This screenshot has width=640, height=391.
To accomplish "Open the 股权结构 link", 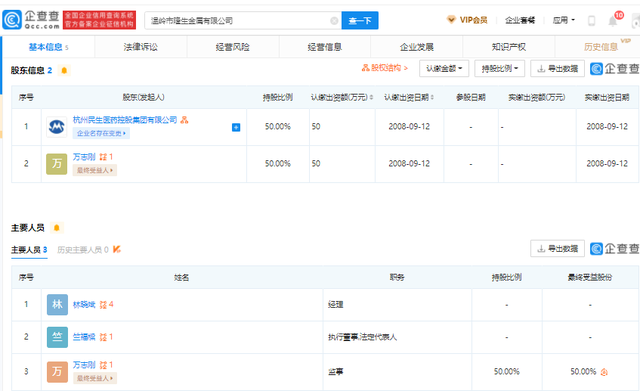I will tap(384, 68).
